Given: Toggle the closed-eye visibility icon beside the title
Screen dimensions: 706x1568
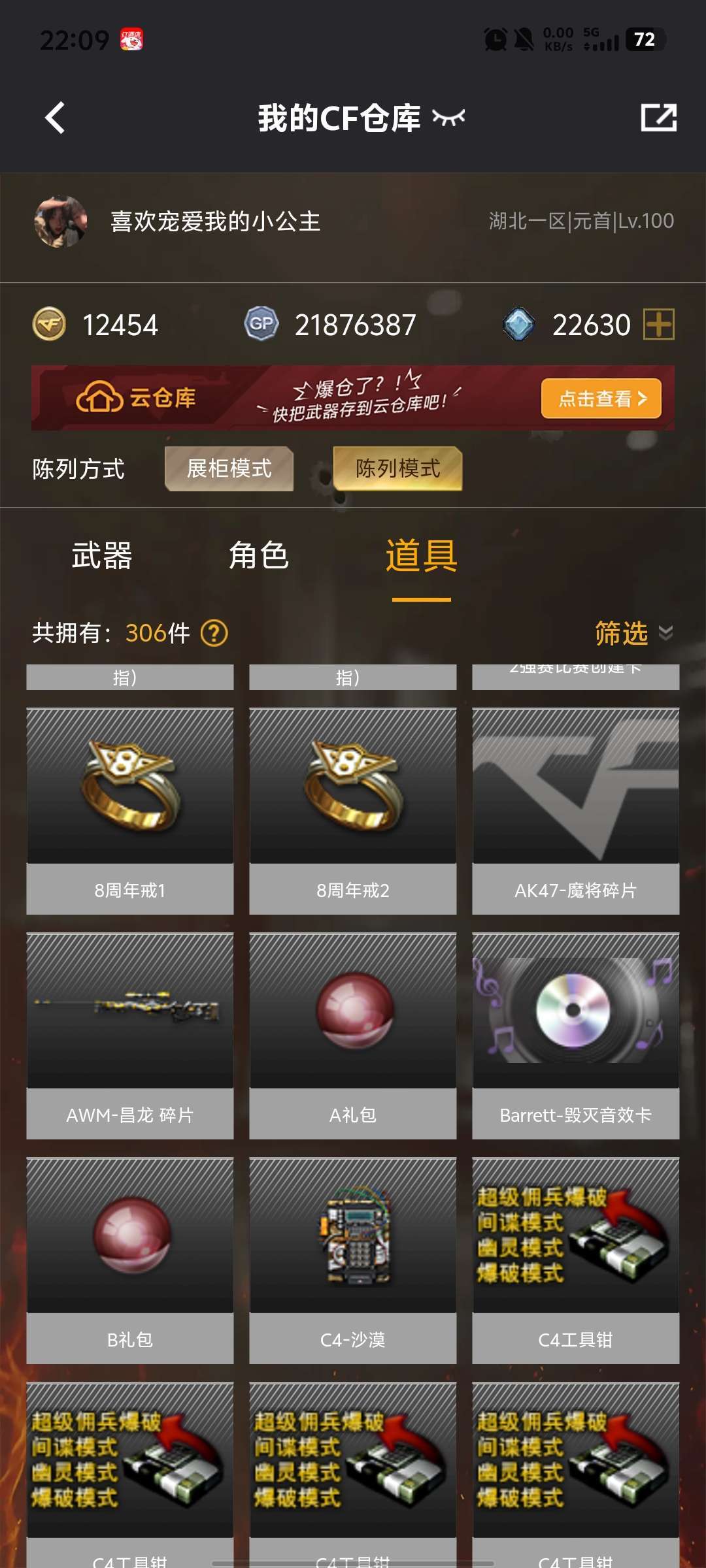Looking at the screenshot, I should (448, 118).
